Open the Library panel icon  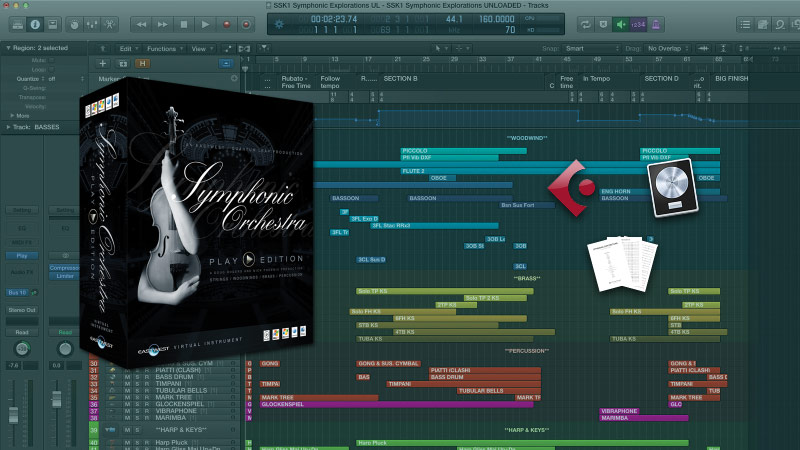point(18,24)
